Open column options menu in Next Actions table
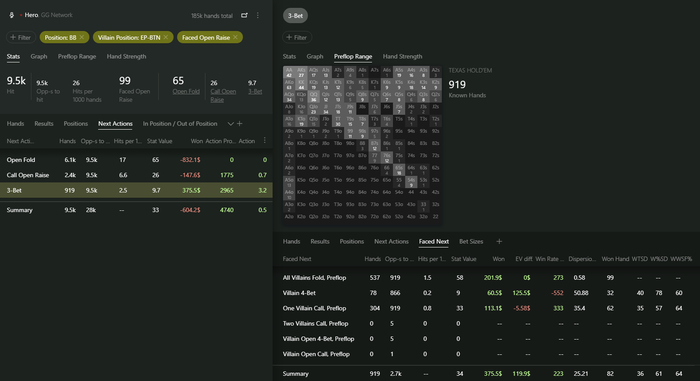The width and height of the screenshot is (700, 381). [265, 141]
